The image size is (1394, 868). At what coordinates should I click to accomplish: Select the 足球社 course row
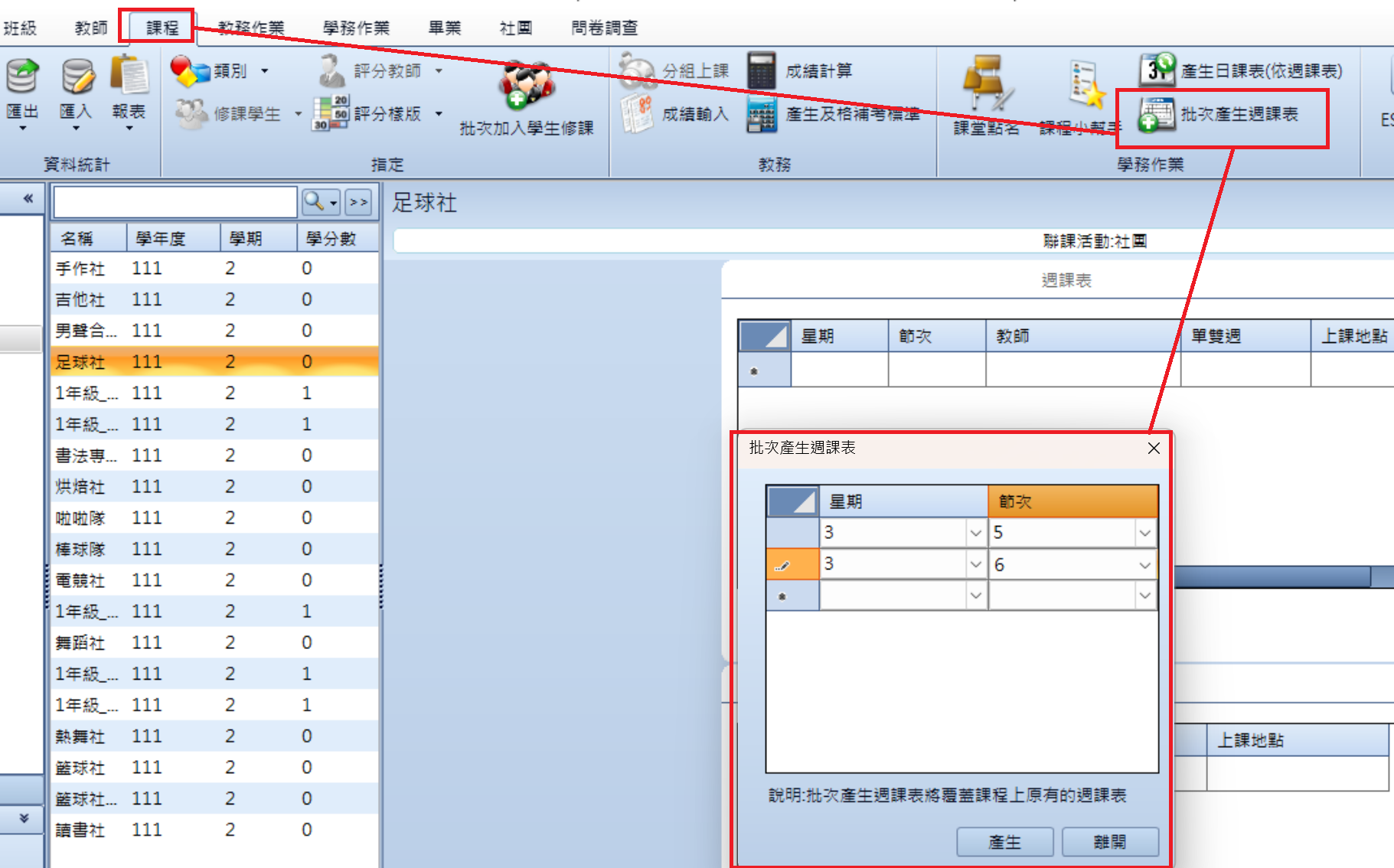(x=215, y=361)
